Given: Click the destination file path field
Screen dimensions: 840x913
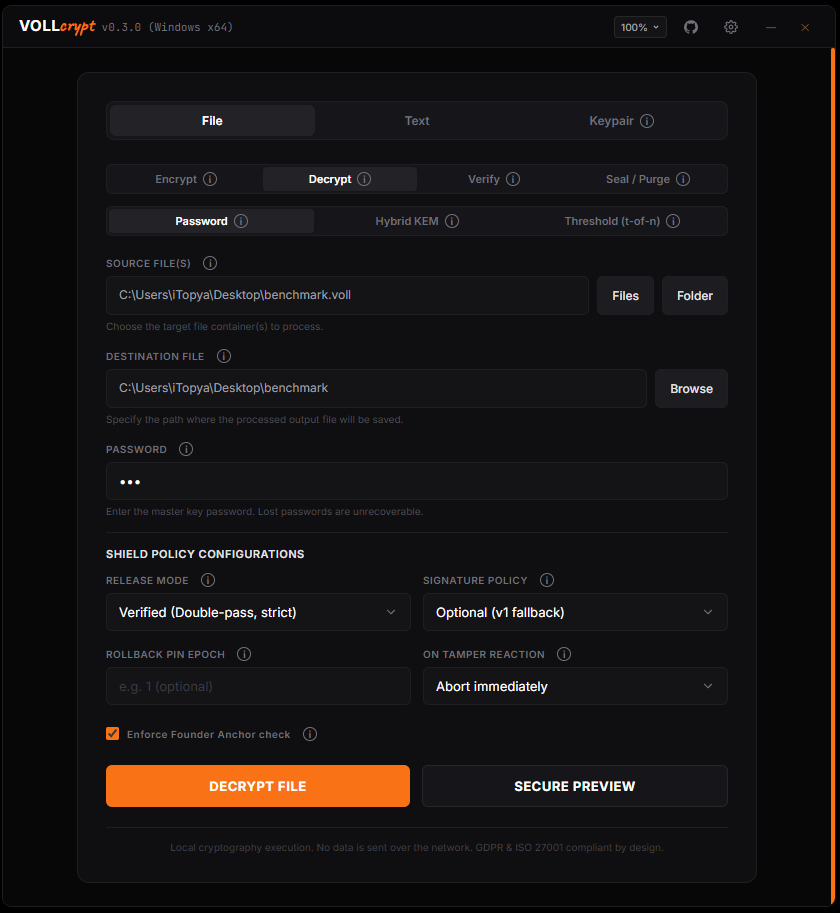Looking at the screenshot, I should click(x=376, y=389).
